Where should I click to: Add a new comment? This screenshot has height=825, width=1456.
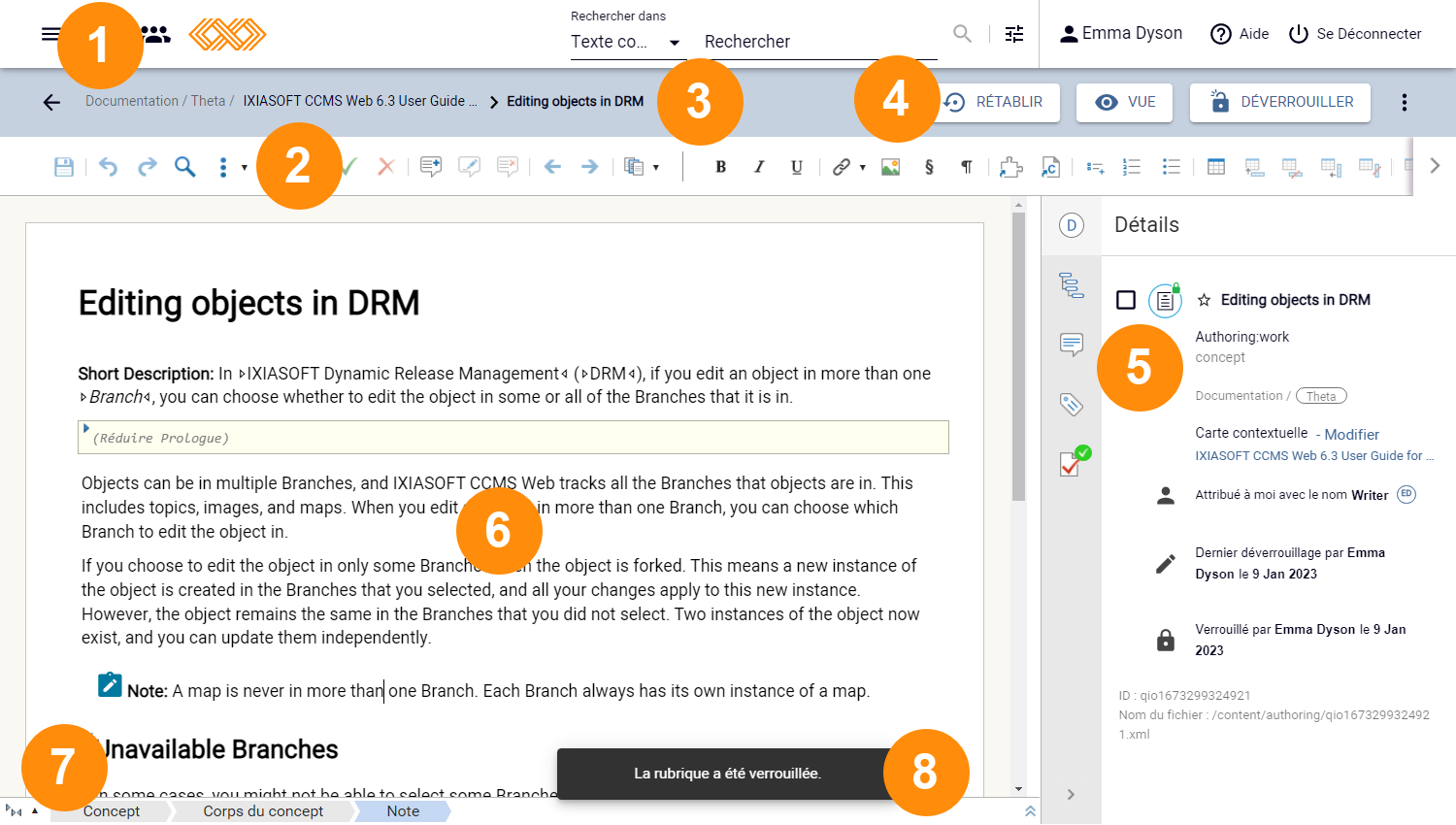click(431, 167)
